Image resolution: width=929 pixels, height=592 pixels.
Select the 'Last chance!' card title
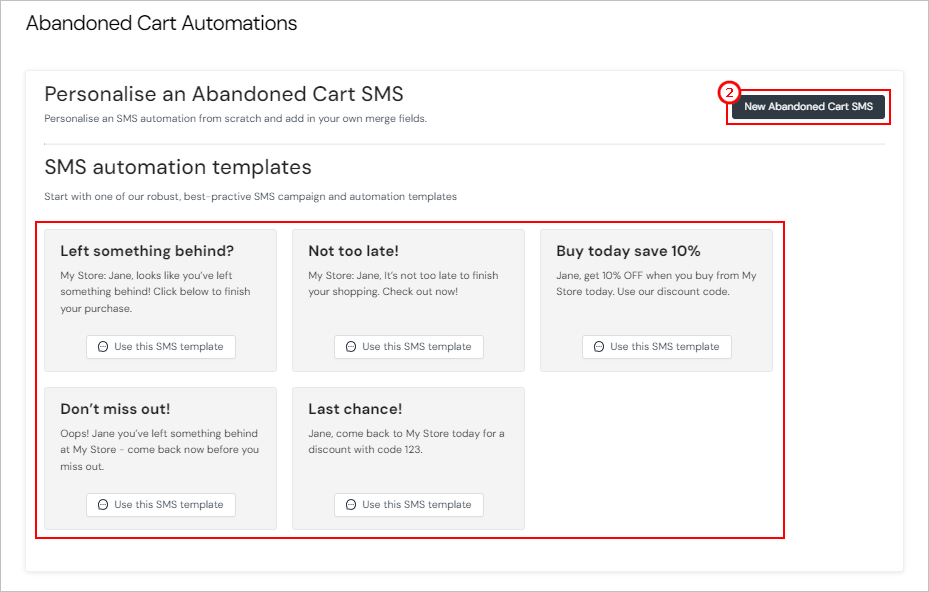pyautogui.click(x=355, y=409)
